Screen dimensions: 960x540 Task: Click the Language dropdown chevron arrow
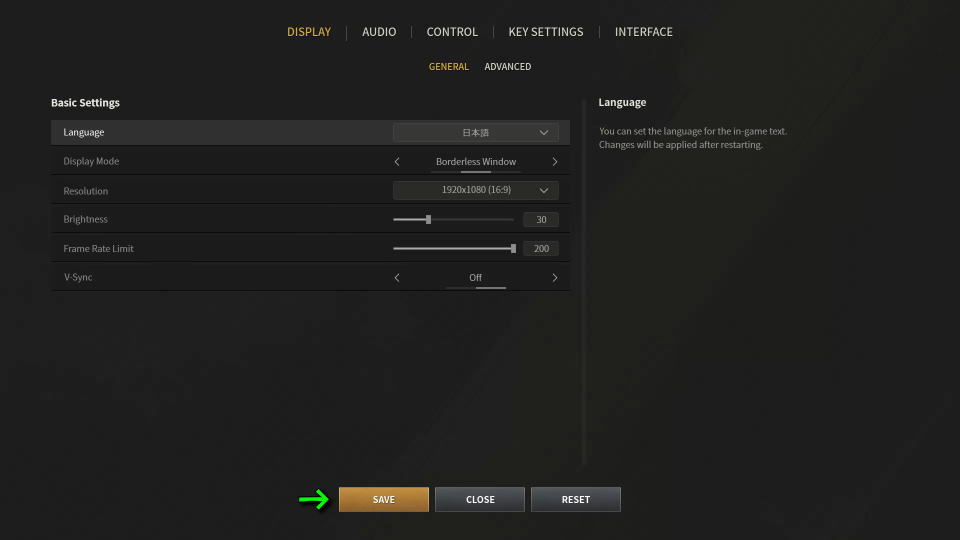coord(544,133)
